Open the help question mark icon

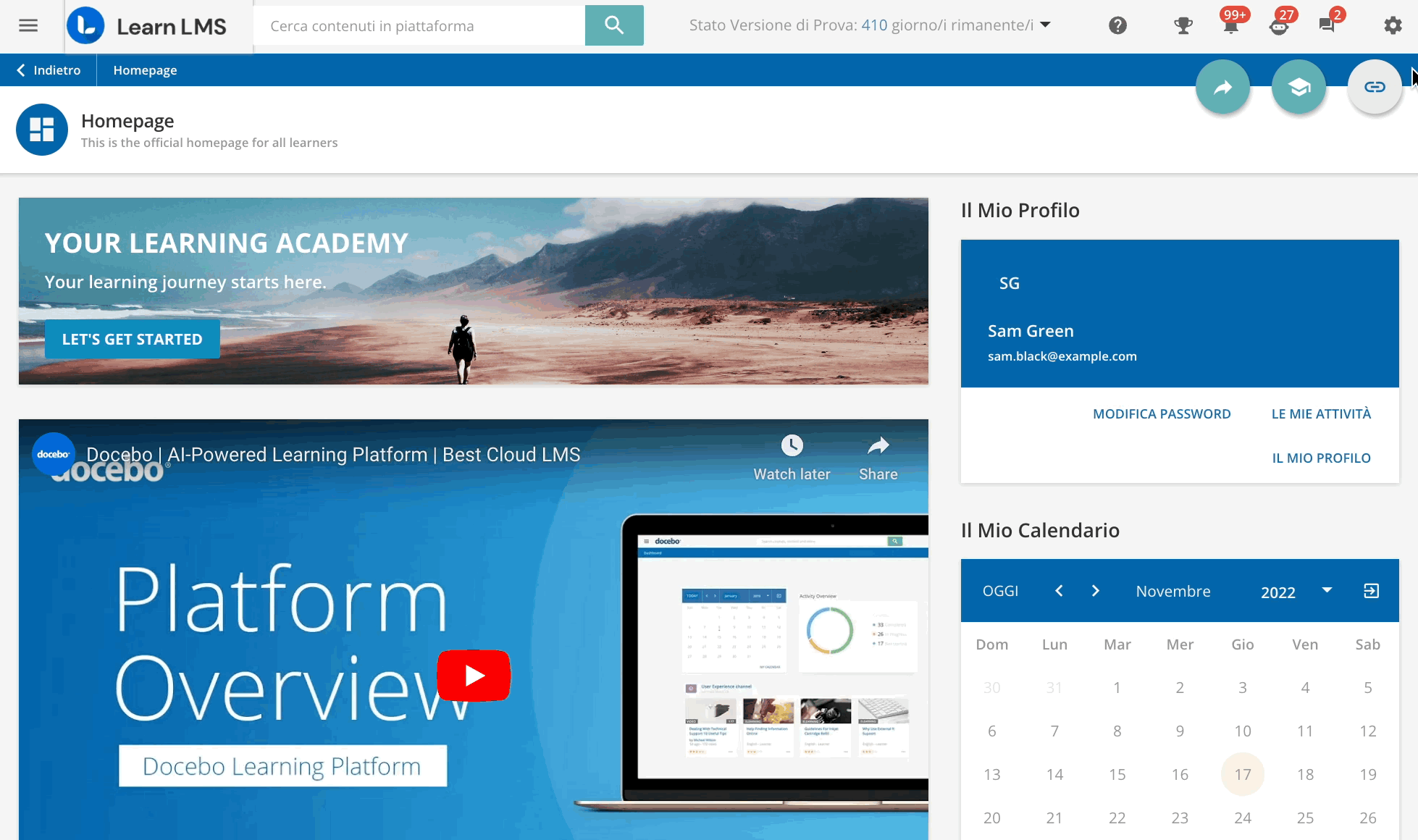point(1117,26)
